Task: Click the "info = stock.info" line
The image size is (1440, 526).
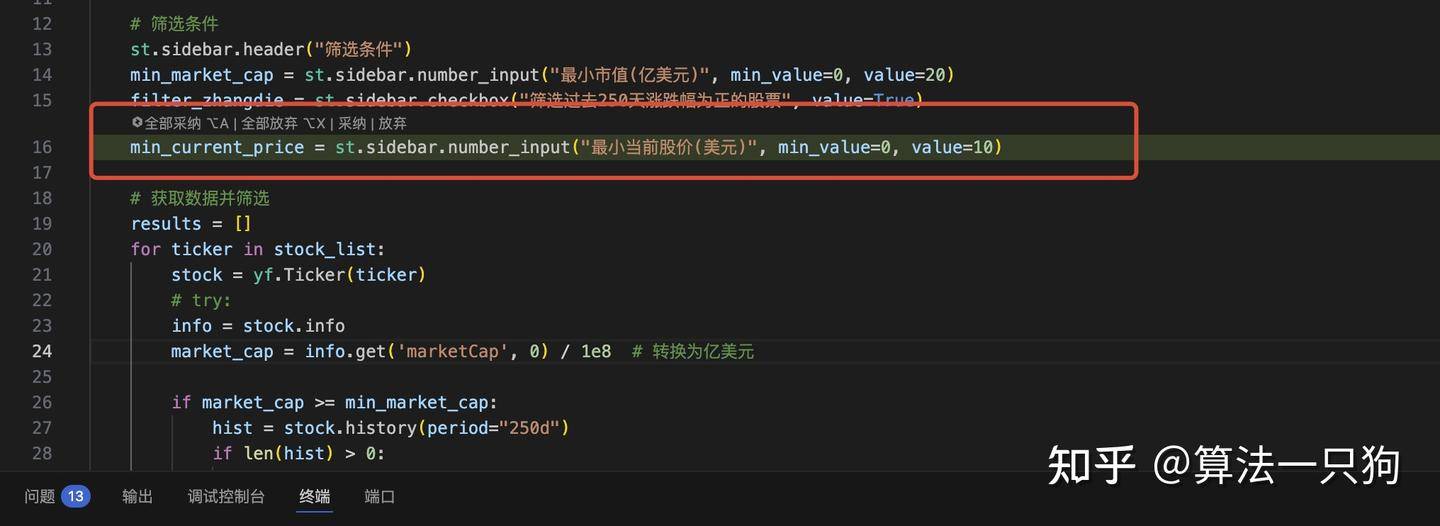Action: 258,326
